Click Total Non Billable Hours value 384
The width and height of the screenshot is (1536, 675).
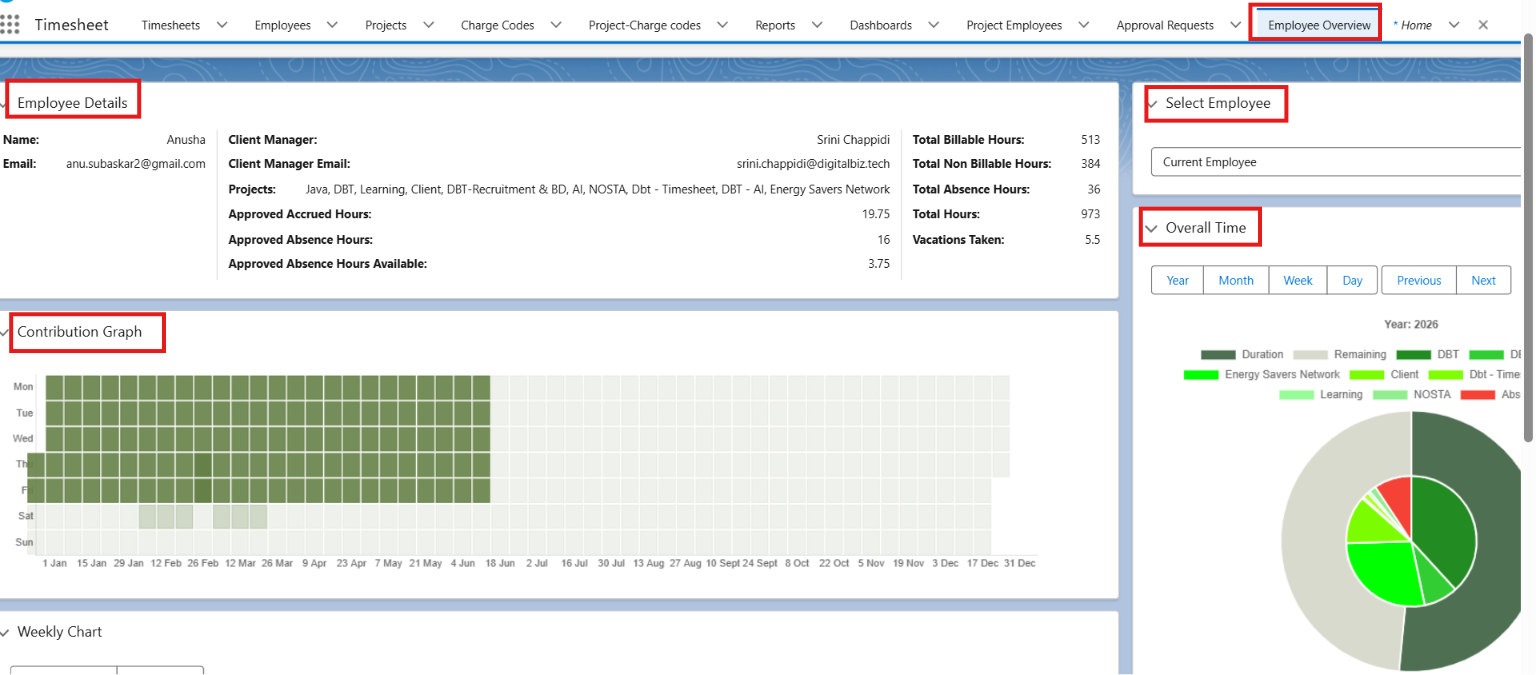(x=1090, y=164)
